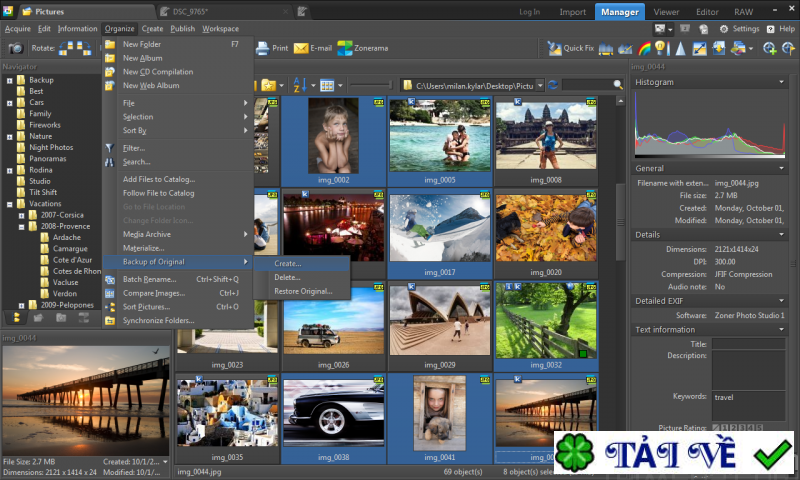Viewport: 800px width, 480px height.
Task: Click the Help button
Action: pos(780,29)
